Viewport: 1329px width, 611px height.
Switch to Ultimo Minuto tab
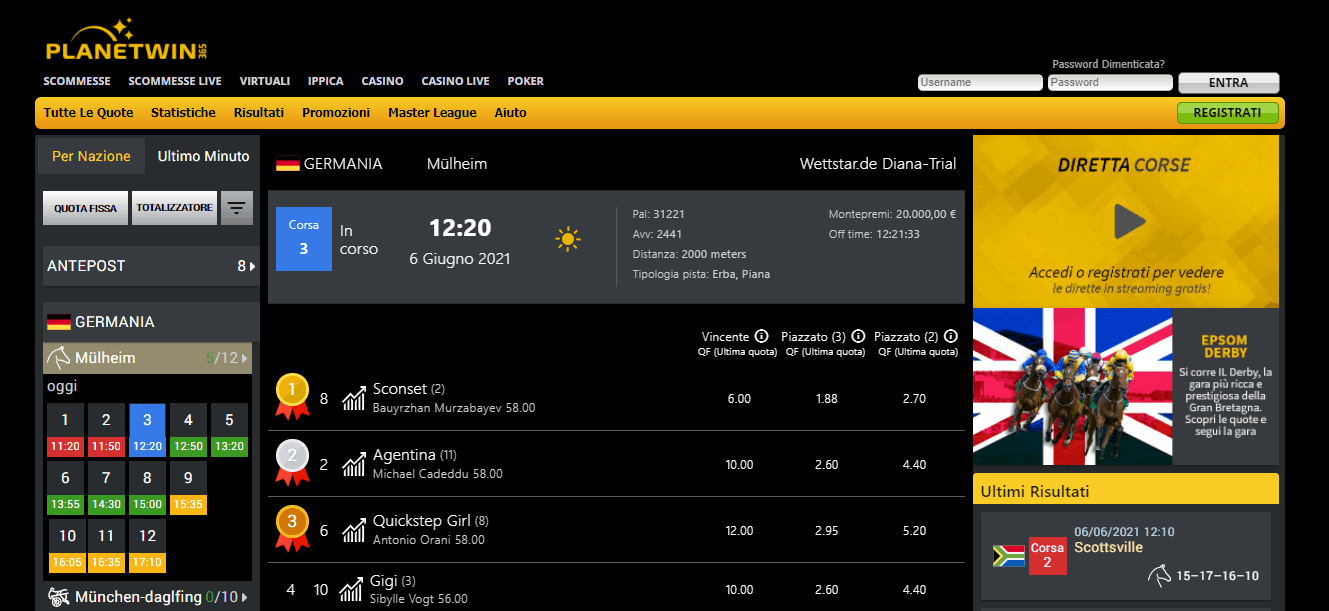coord(204,156)
